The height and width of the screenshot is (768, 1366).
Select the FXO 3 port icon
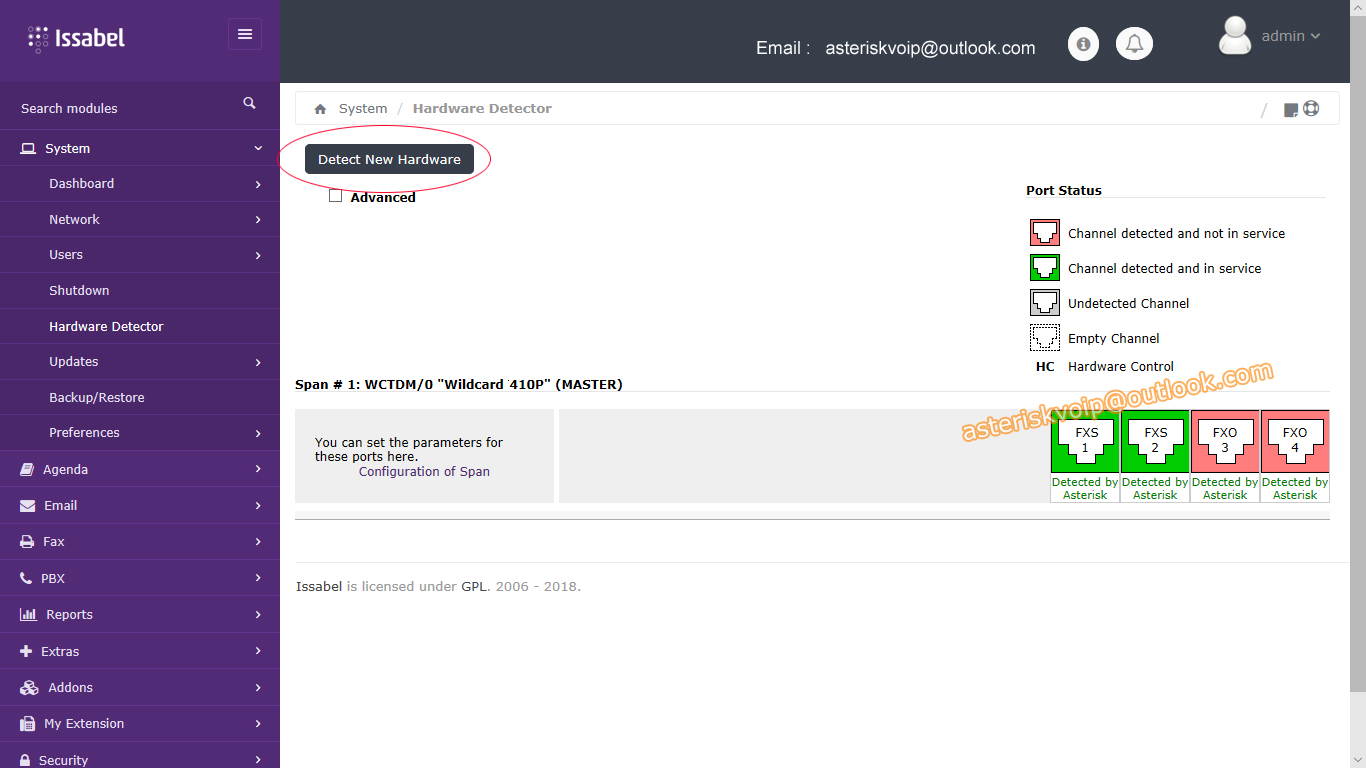tap(1224, 440)
